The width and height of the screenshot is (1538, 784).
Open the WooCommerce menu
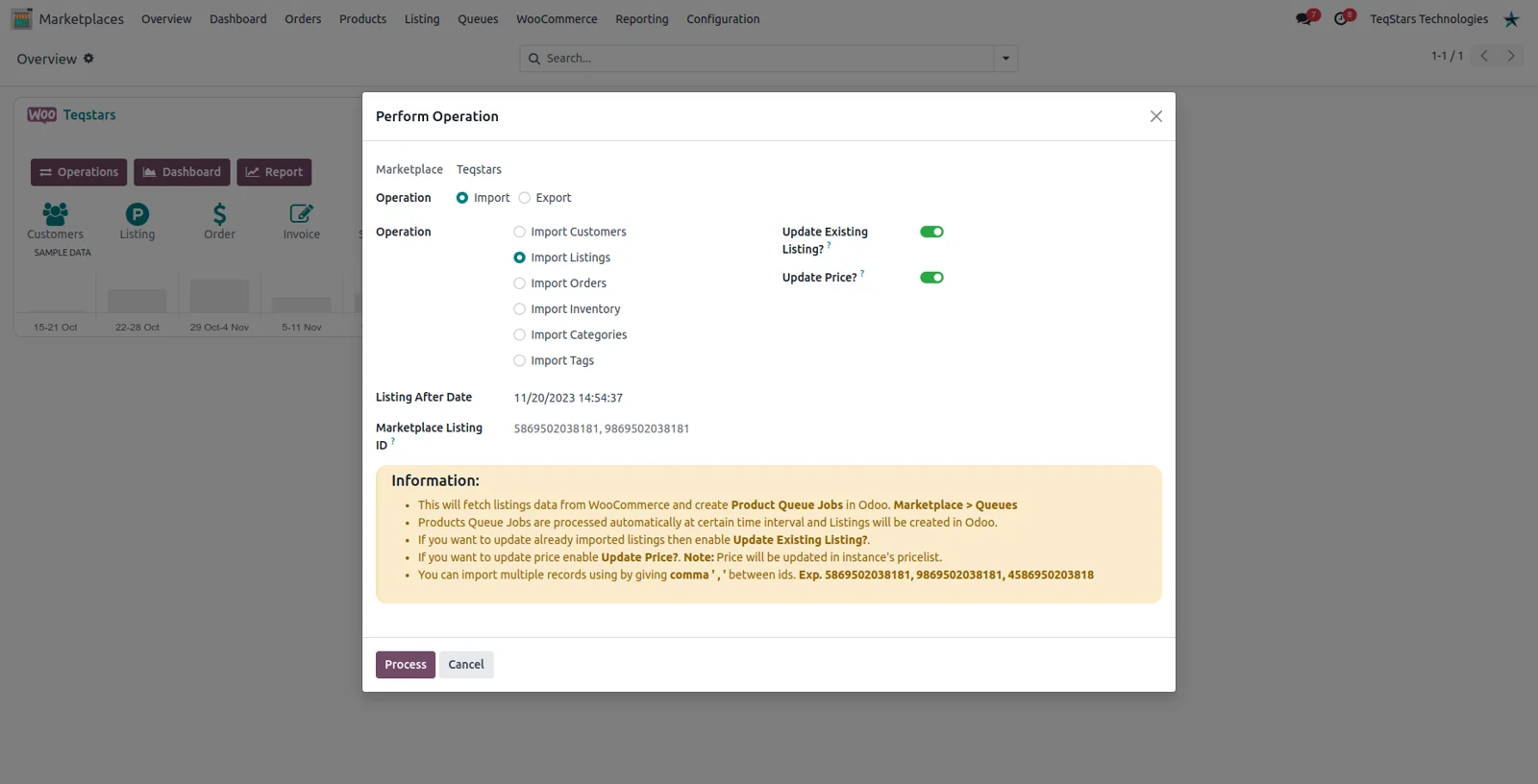557,19
